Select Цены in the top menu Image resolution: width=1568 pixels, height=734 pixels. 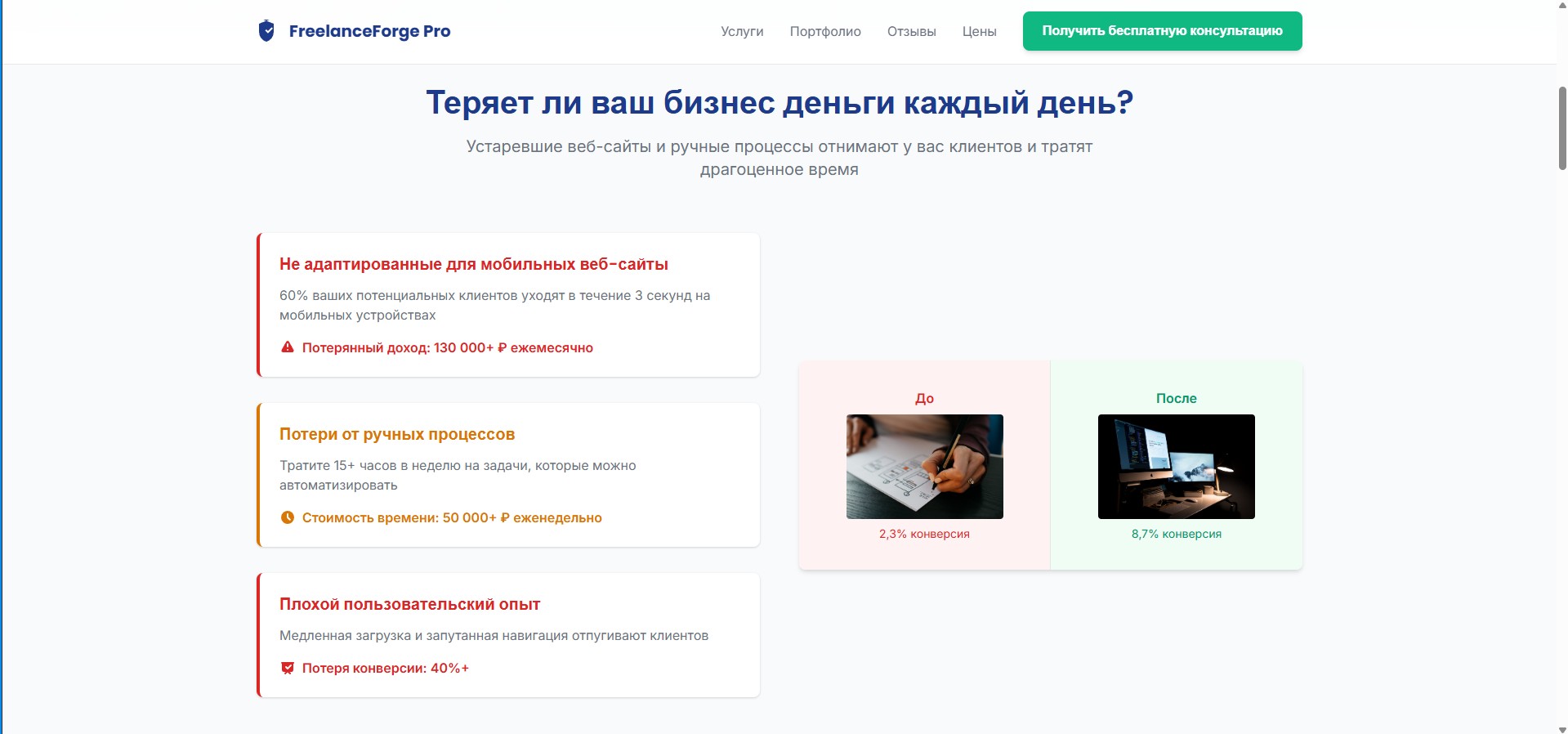click(979, 31)
